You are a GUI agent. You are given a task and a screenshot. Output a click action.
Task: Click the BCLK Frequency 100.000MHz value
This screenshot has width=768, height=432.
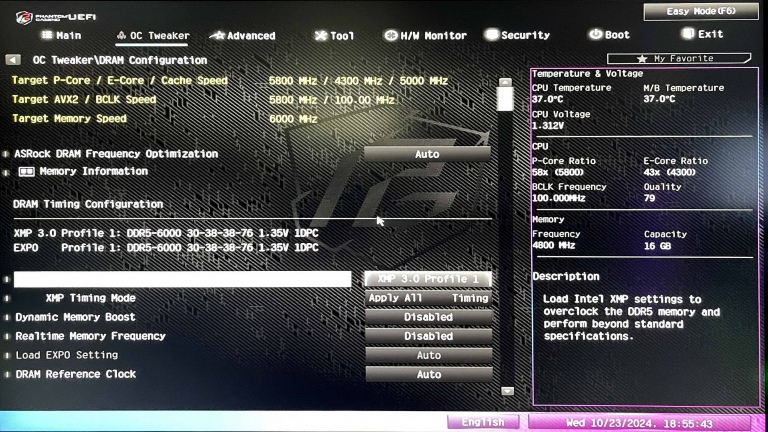click(558, 198)
